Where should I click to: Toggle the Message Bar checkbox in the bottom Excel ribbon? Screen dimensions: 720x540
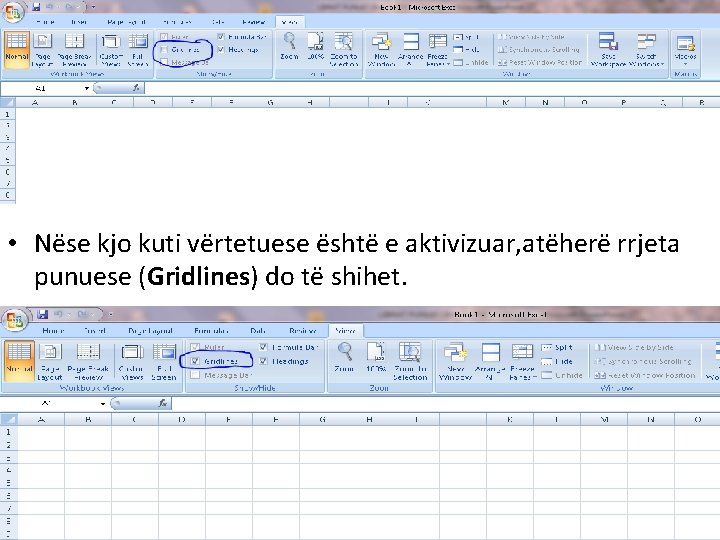[x=195, y=375]
